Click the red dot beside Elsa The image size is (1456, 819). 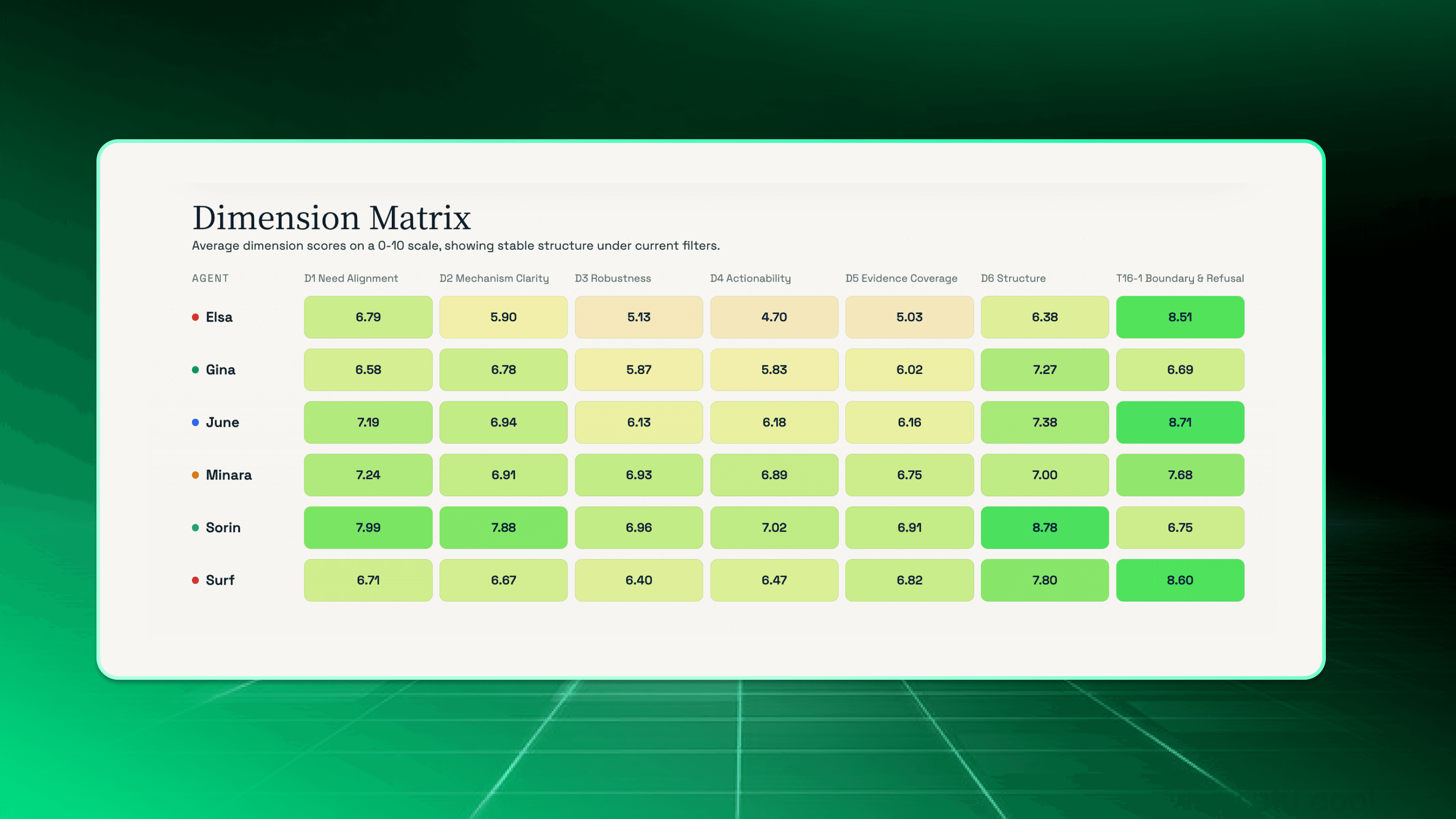click(195, 317)
